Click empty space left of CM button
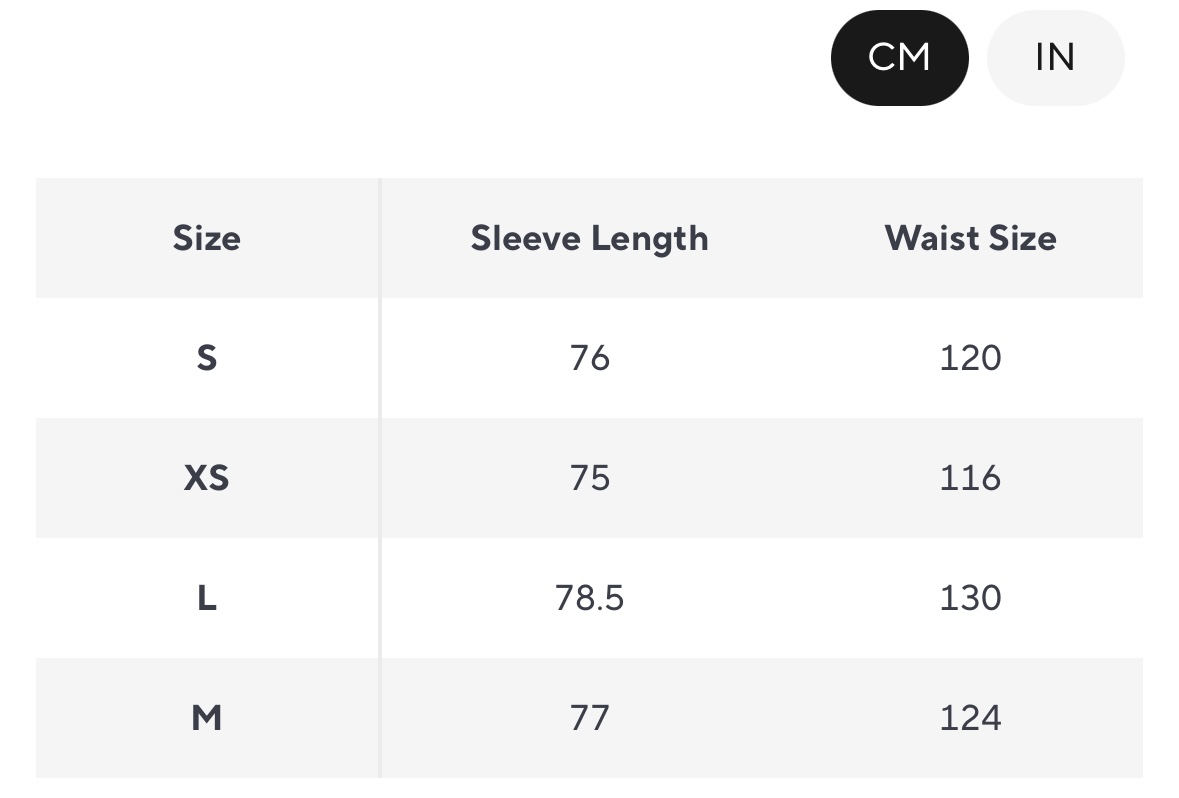1179x798 pixels. click(x=500, y=58)
